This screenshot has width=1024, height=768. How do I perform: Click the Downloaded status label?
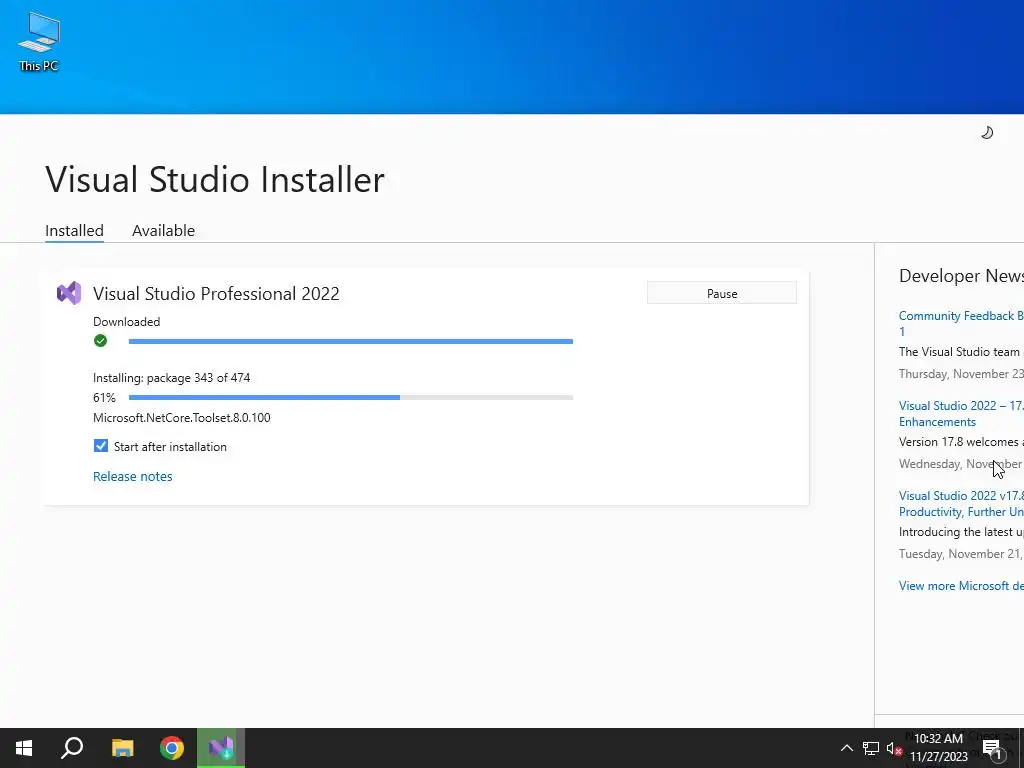127,321
